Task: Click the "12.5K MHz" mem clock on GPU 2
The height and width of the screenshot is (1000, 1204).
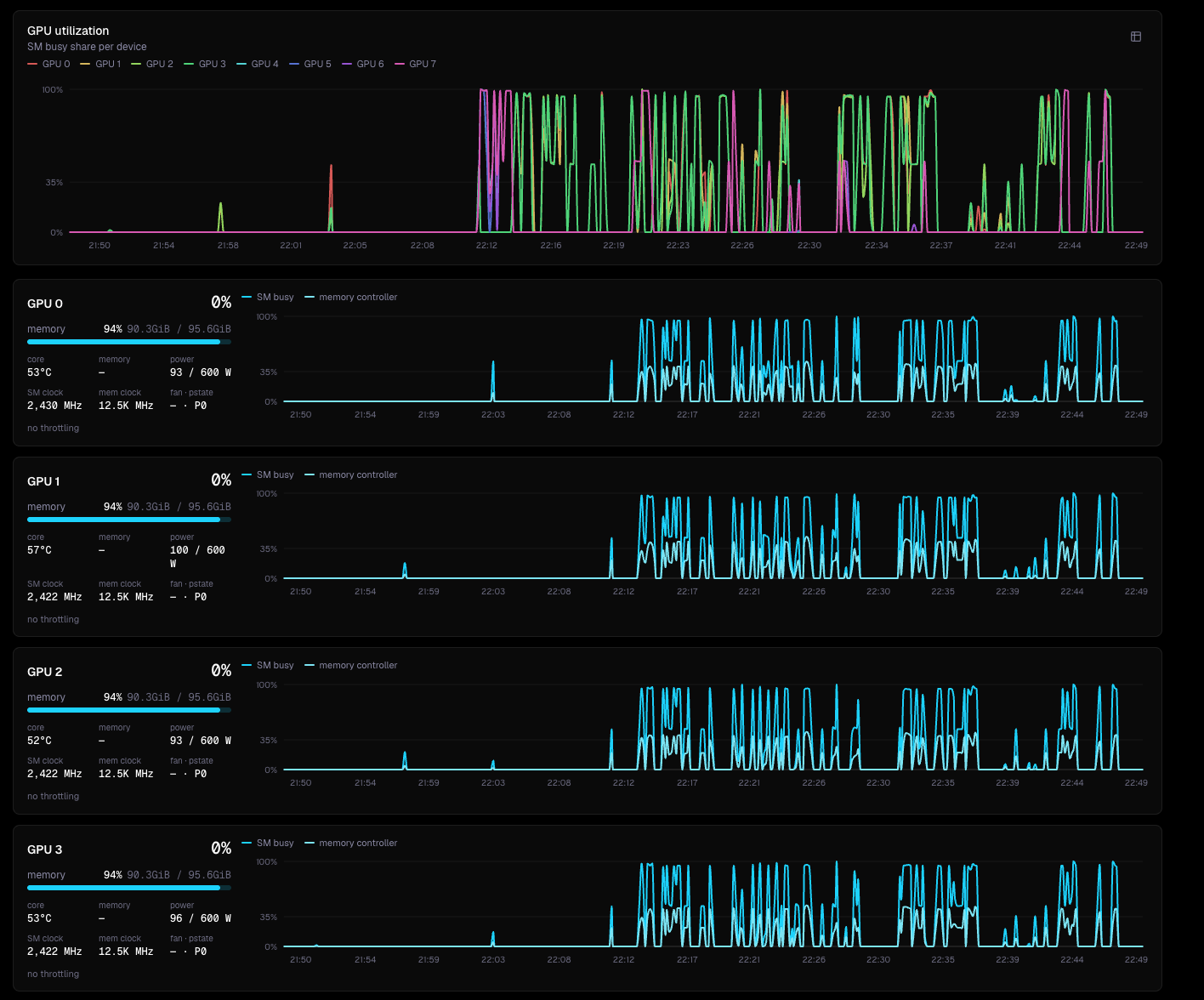Action: click(x=126, y=774)
